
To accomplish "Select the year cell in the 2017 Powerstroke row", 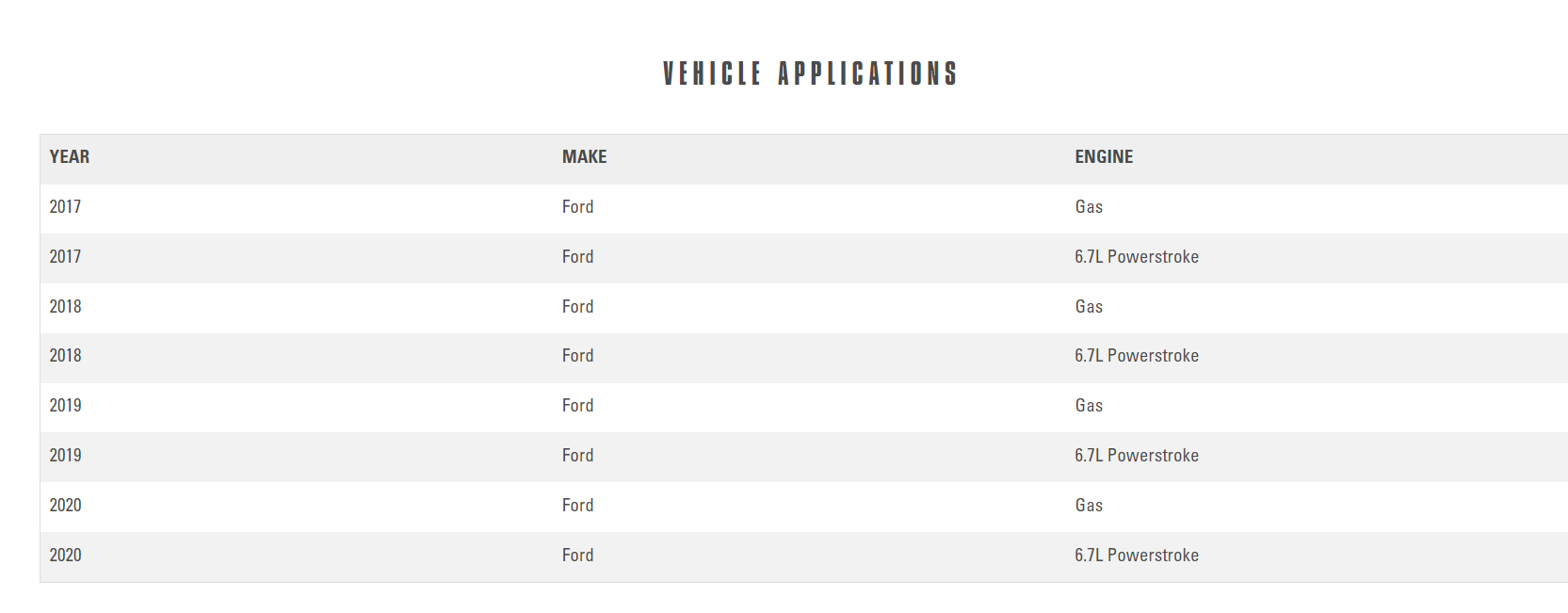I will (65, 257).
